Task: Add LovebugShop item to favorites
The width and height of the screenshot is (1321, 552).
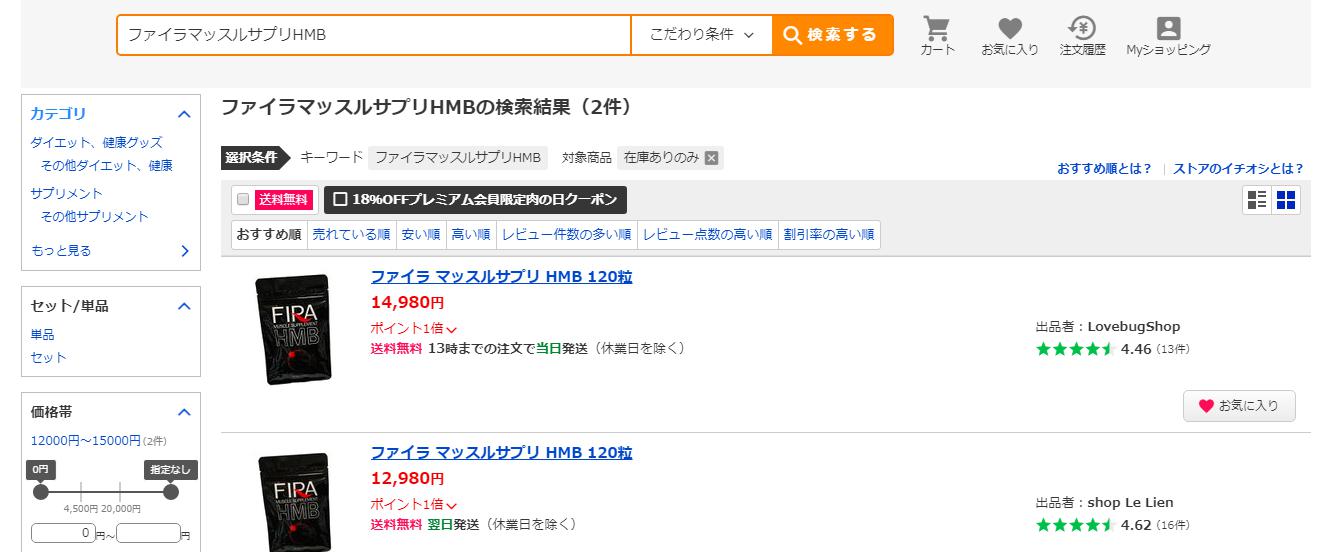Action: (1239, 406)
